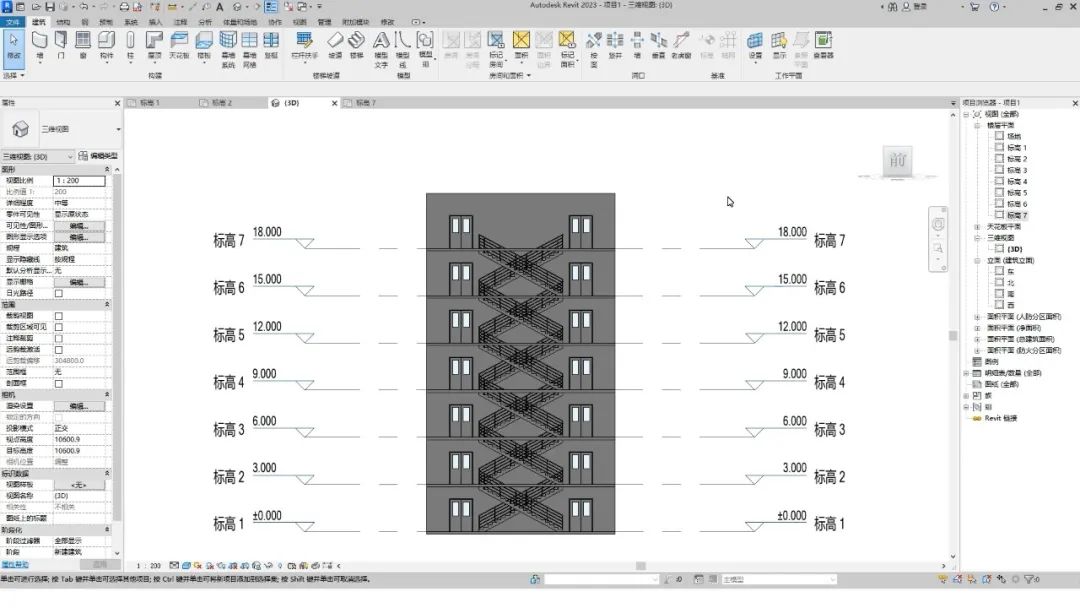The image size is (1080, 608).
Task: Enable the 日光路径 checkbox
Action: tap(59, 293)
